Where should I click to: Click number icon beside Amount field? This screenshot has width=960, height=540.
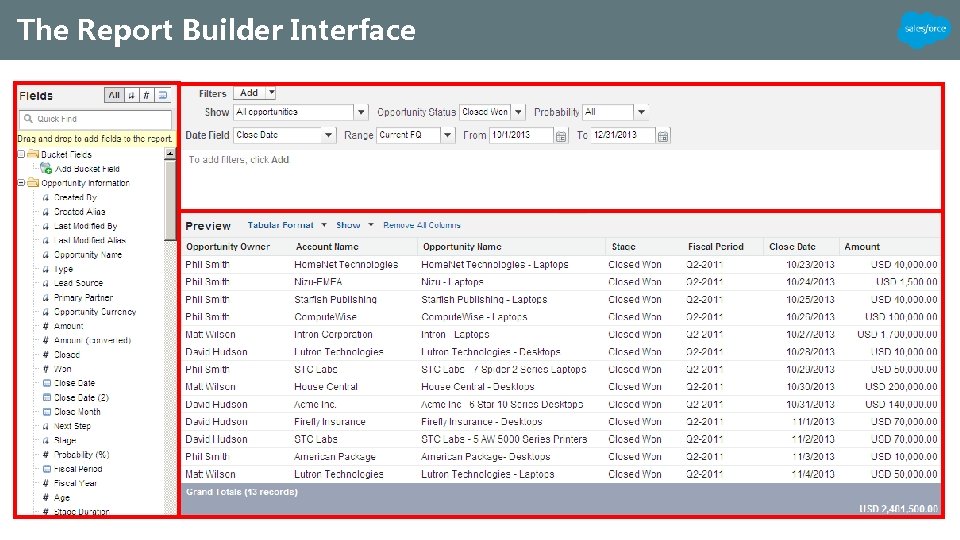[x=46, y=326]
